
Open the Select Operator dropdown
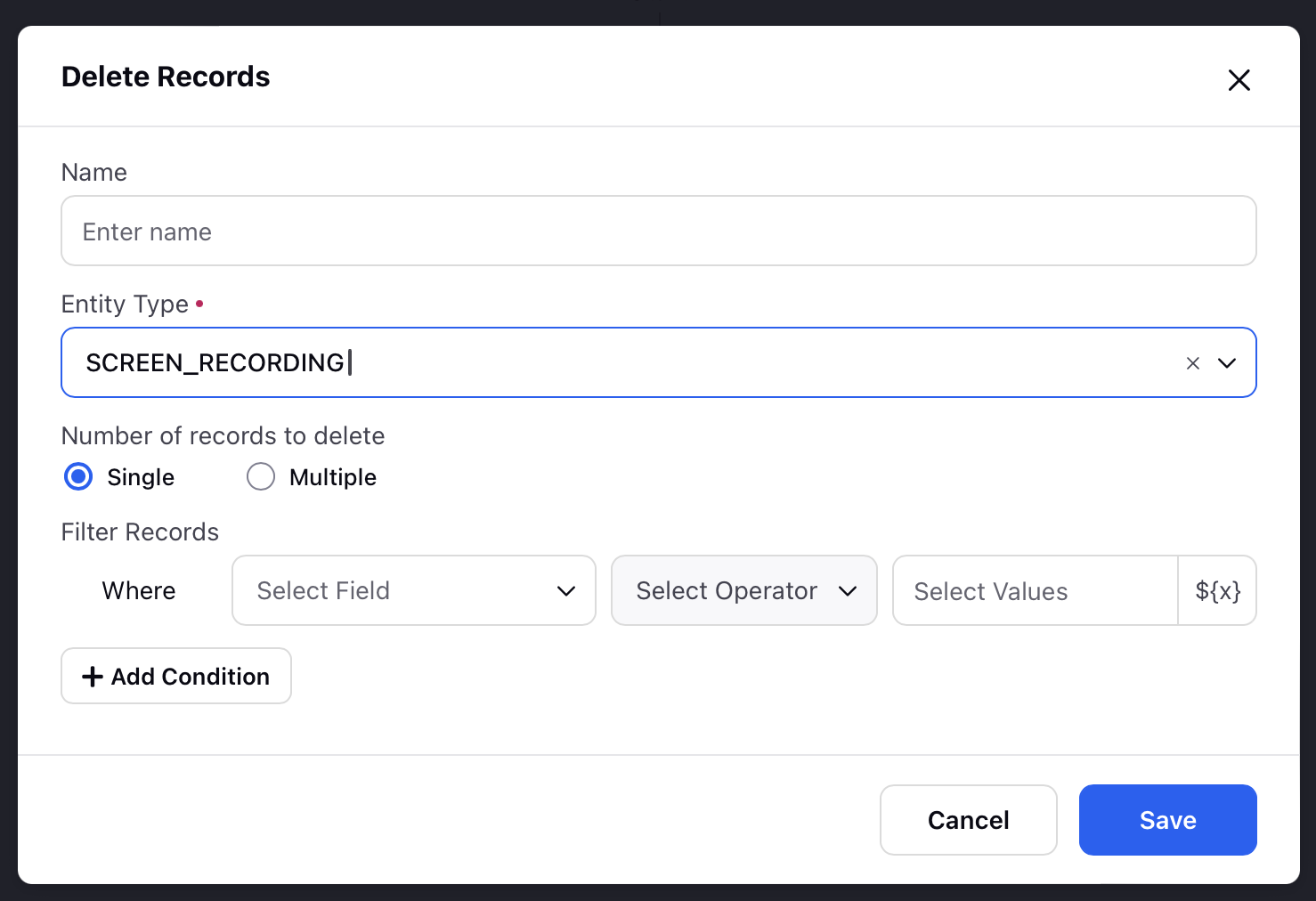pyautogui.click(x=744, y=590)
